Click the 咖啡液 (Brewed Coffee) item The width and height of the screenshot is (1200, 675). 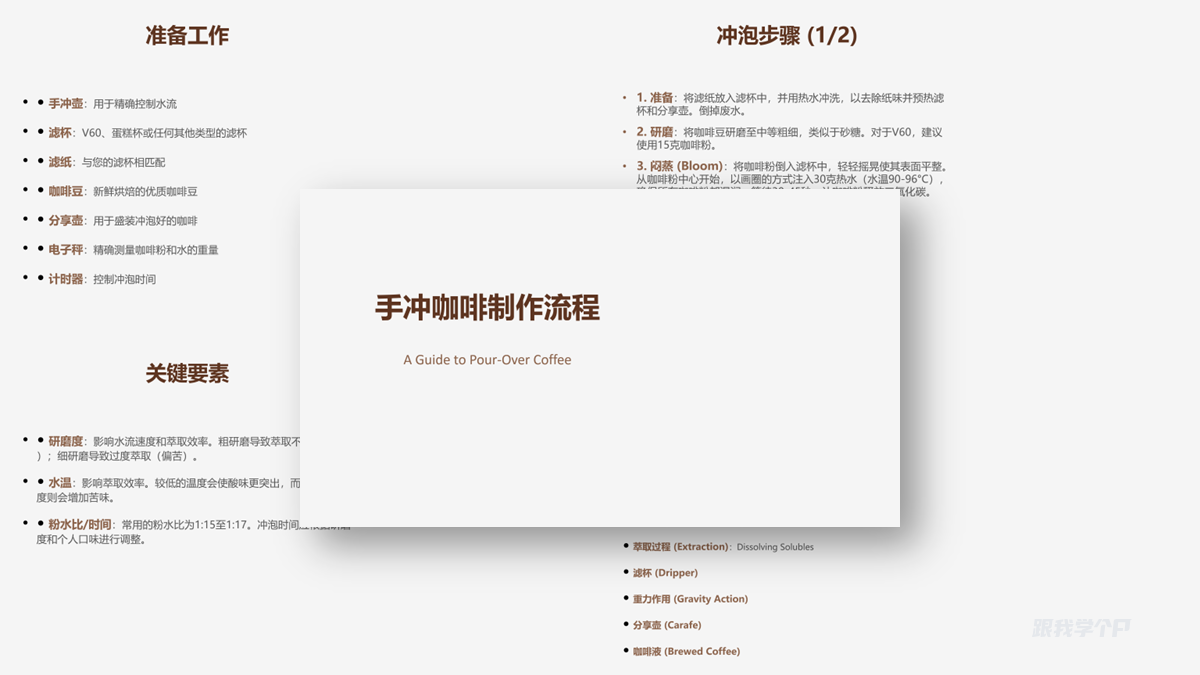tap(685, 650)
